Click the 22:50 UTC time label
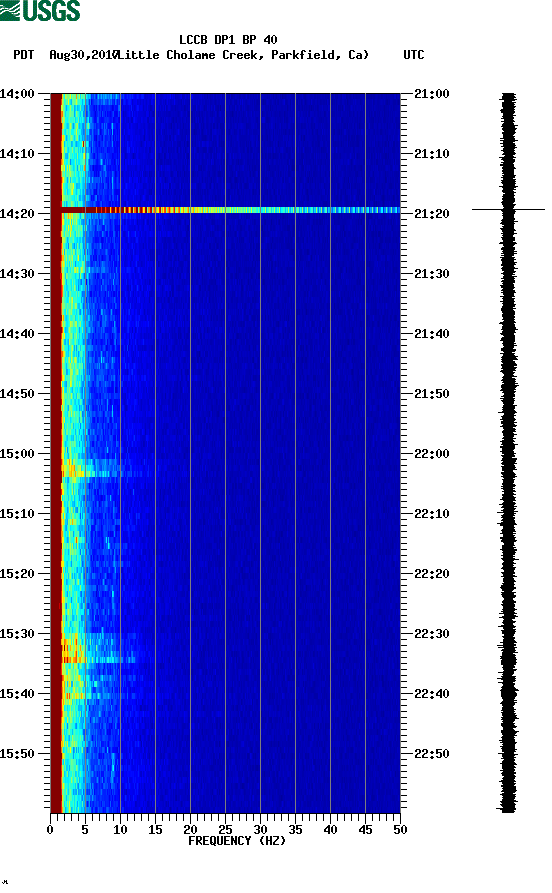 [x=432, y=753]
